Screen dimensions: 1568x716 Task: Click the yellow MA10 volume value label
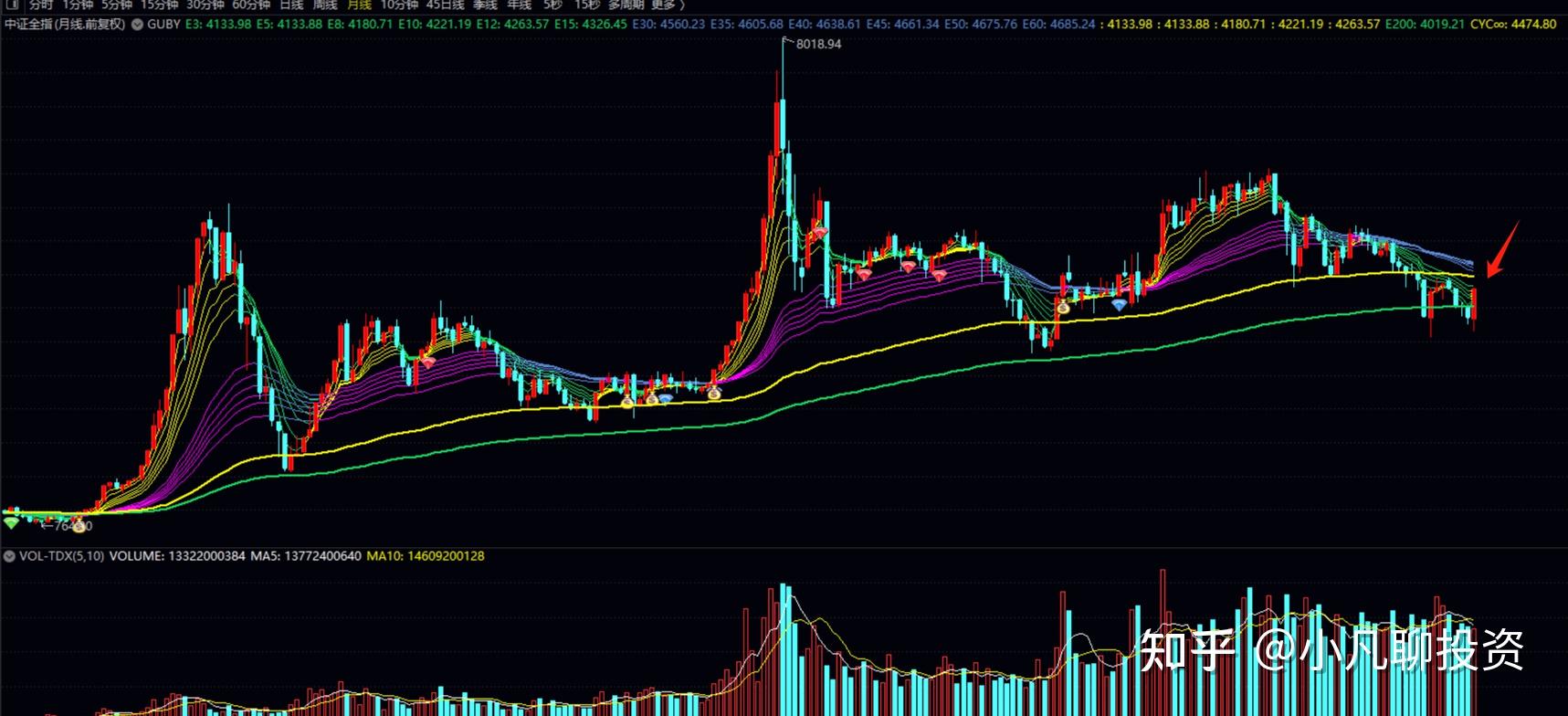click(x=426, y=556)
